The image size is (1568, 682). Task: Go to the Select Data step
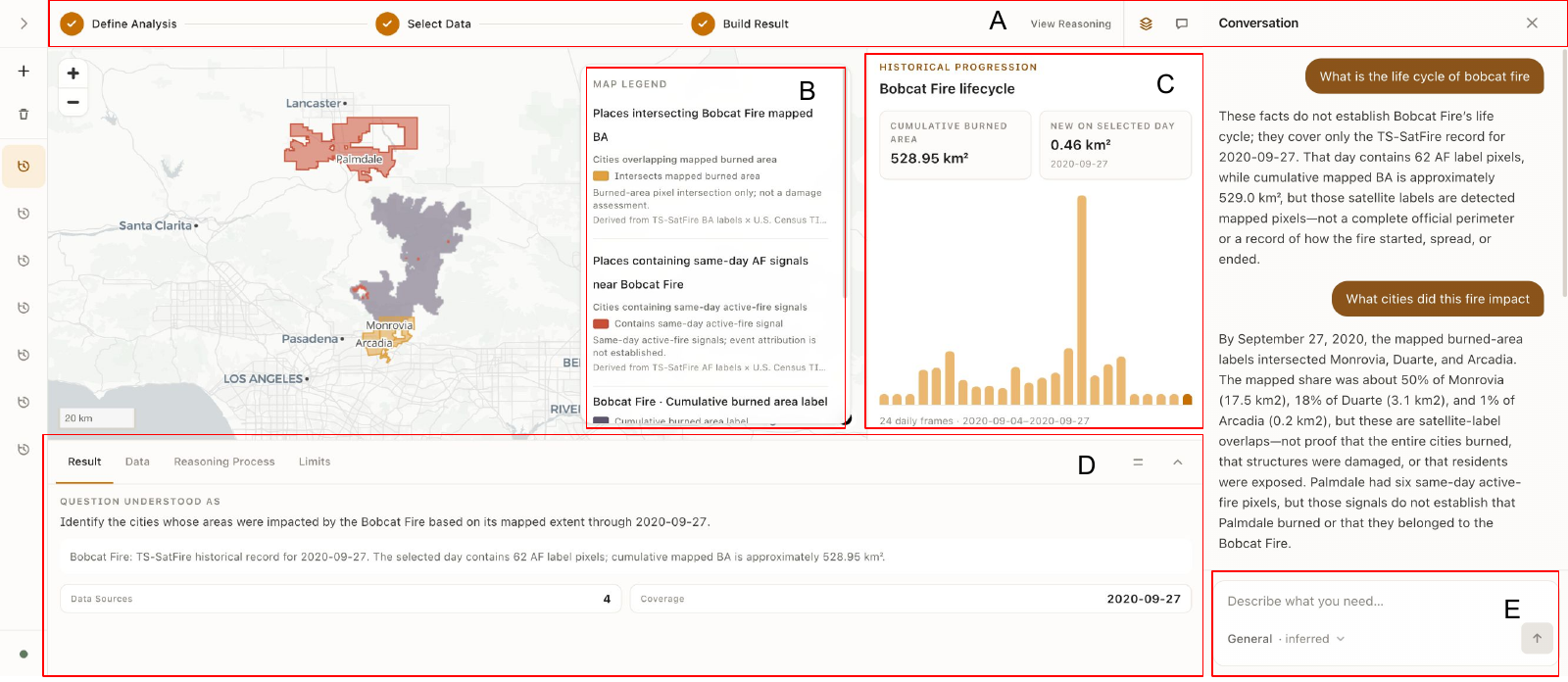click(x=423, y=24)
